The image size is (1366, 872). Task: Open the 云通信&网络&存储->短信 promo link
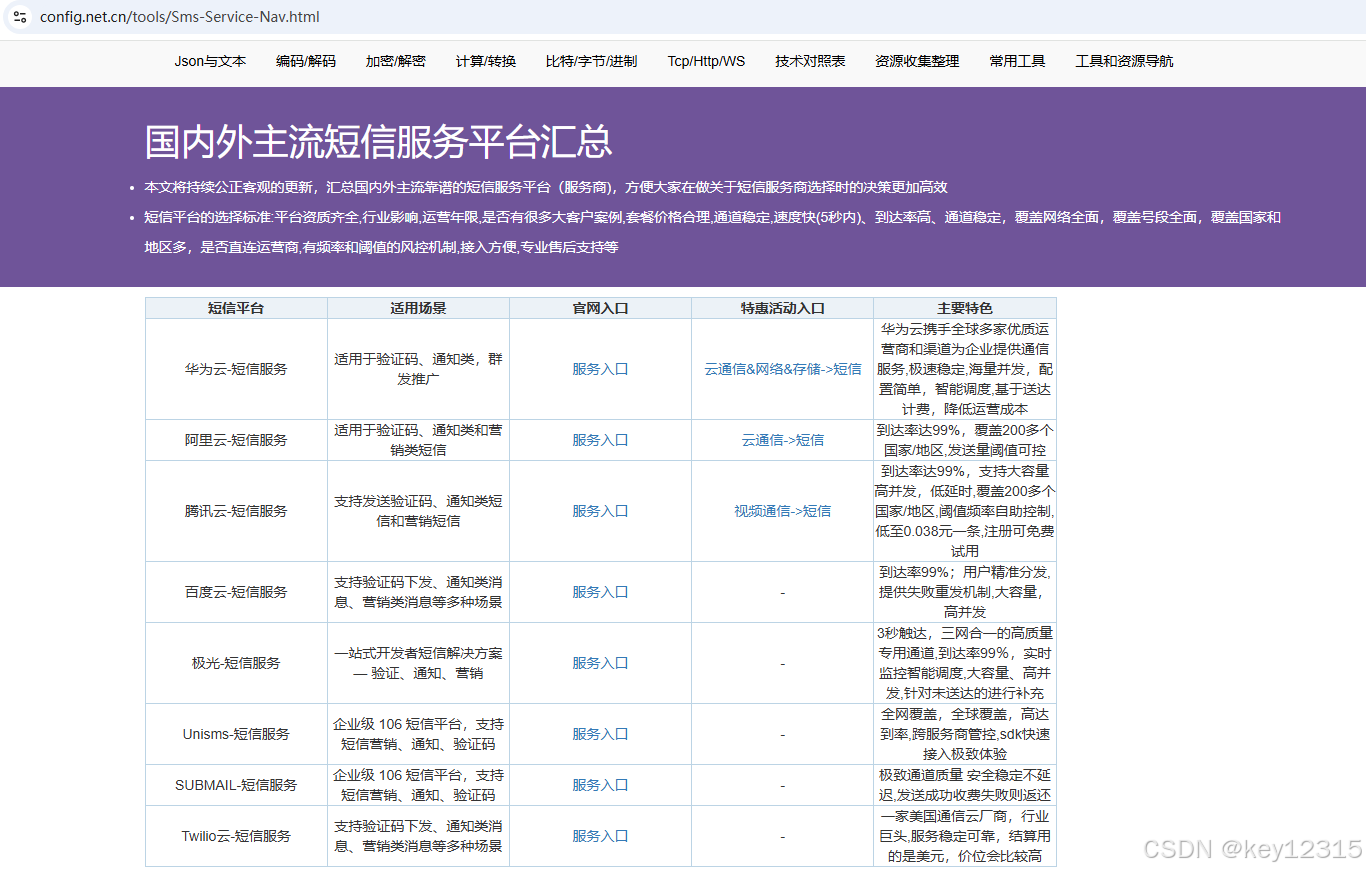pyautogui.click(x=783, y=369)
